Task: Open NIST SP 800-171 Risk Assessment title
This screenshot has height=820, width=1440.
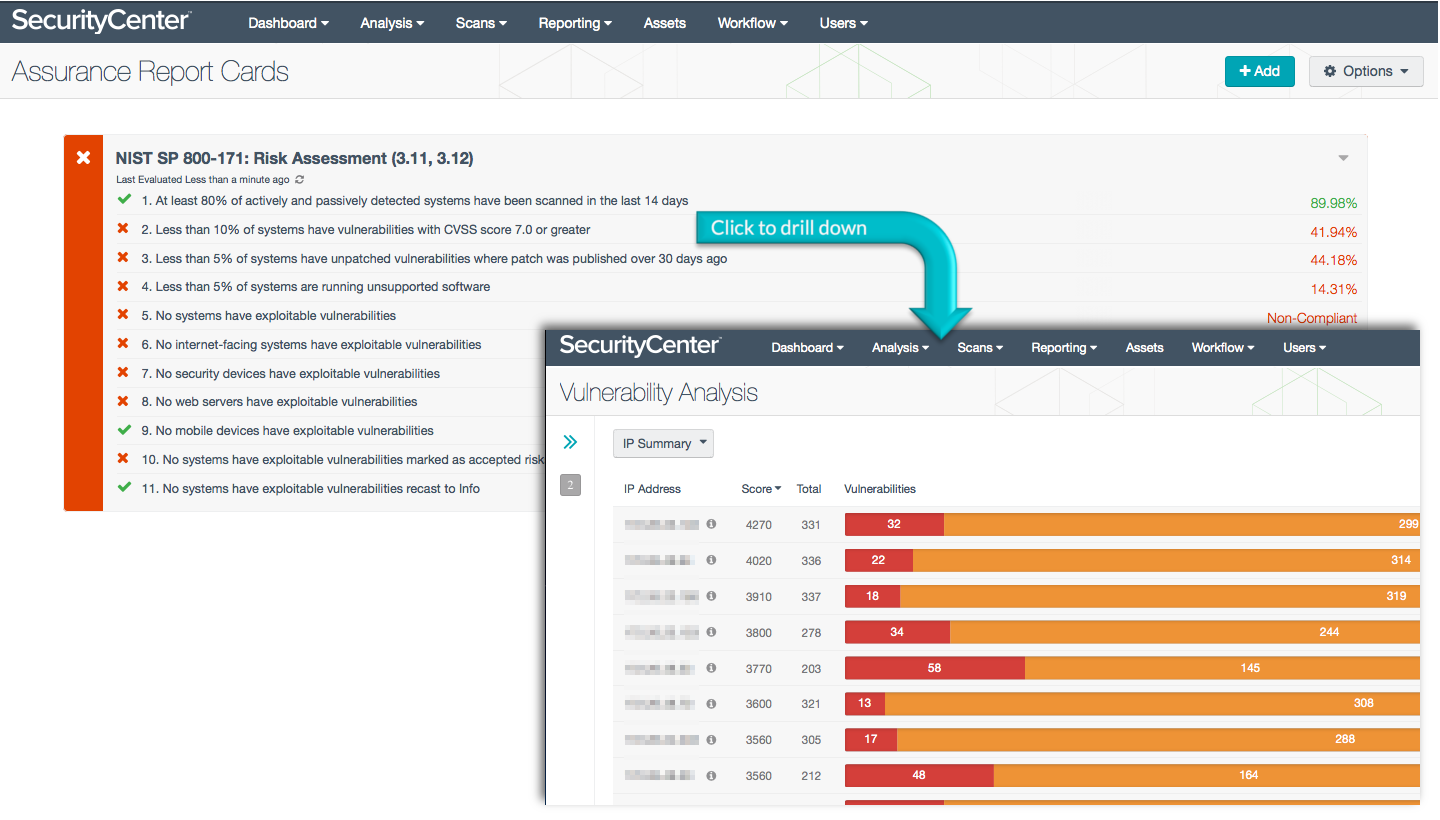Action: tap(294, 158)
